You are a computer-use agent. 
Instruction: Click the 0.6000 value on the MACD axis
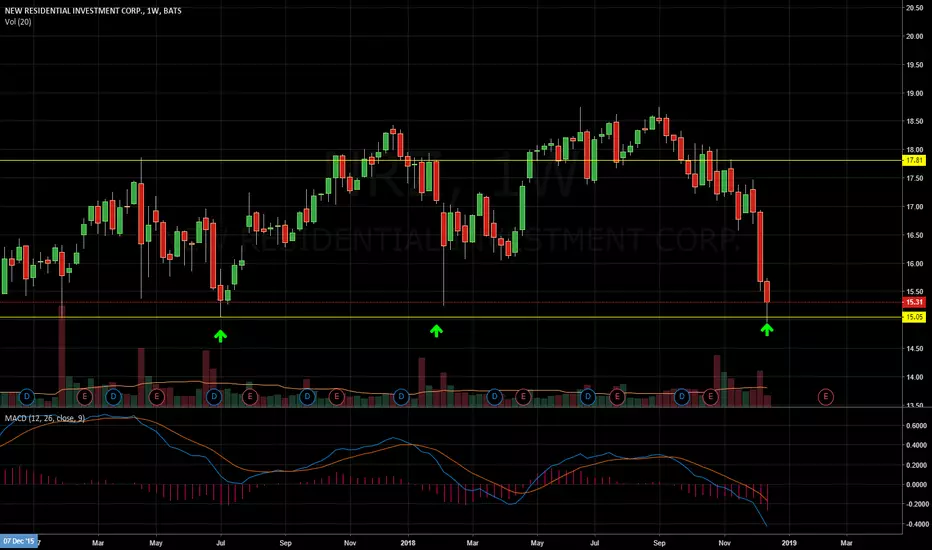coord(917,426)
